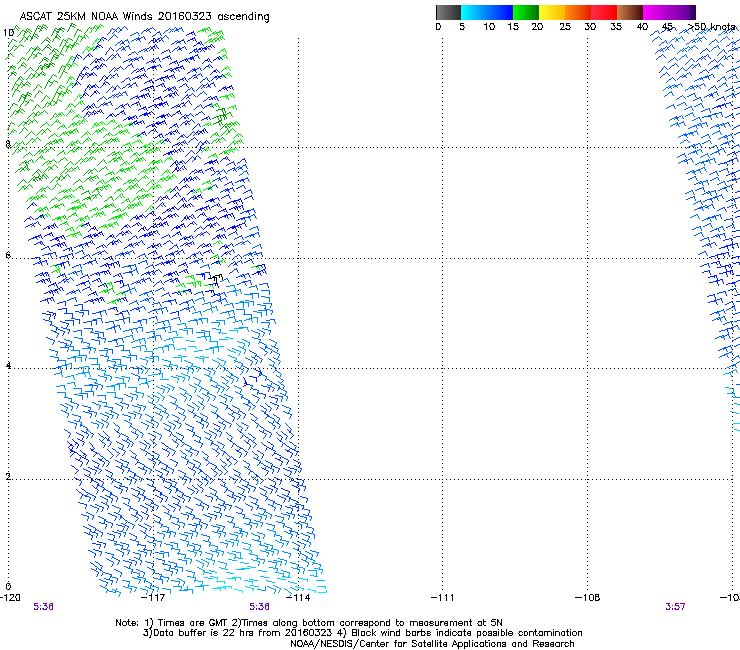Click the black contaminated wind barb in swath
Viewport: 740px width, 650px height.
point(213,278)
